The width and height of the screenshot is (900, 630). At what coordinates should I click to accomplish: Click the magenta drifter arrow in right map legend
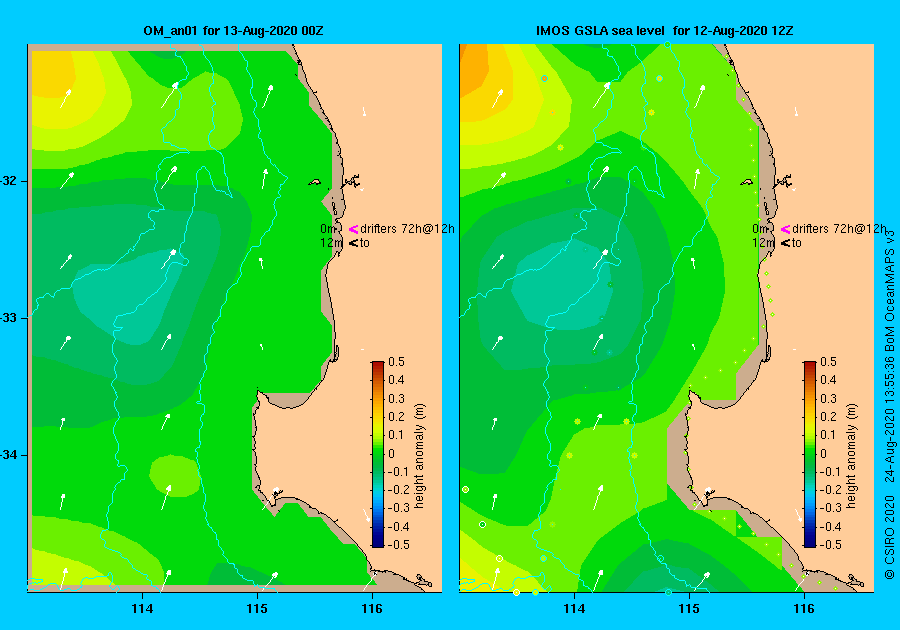tap(785, 230)
